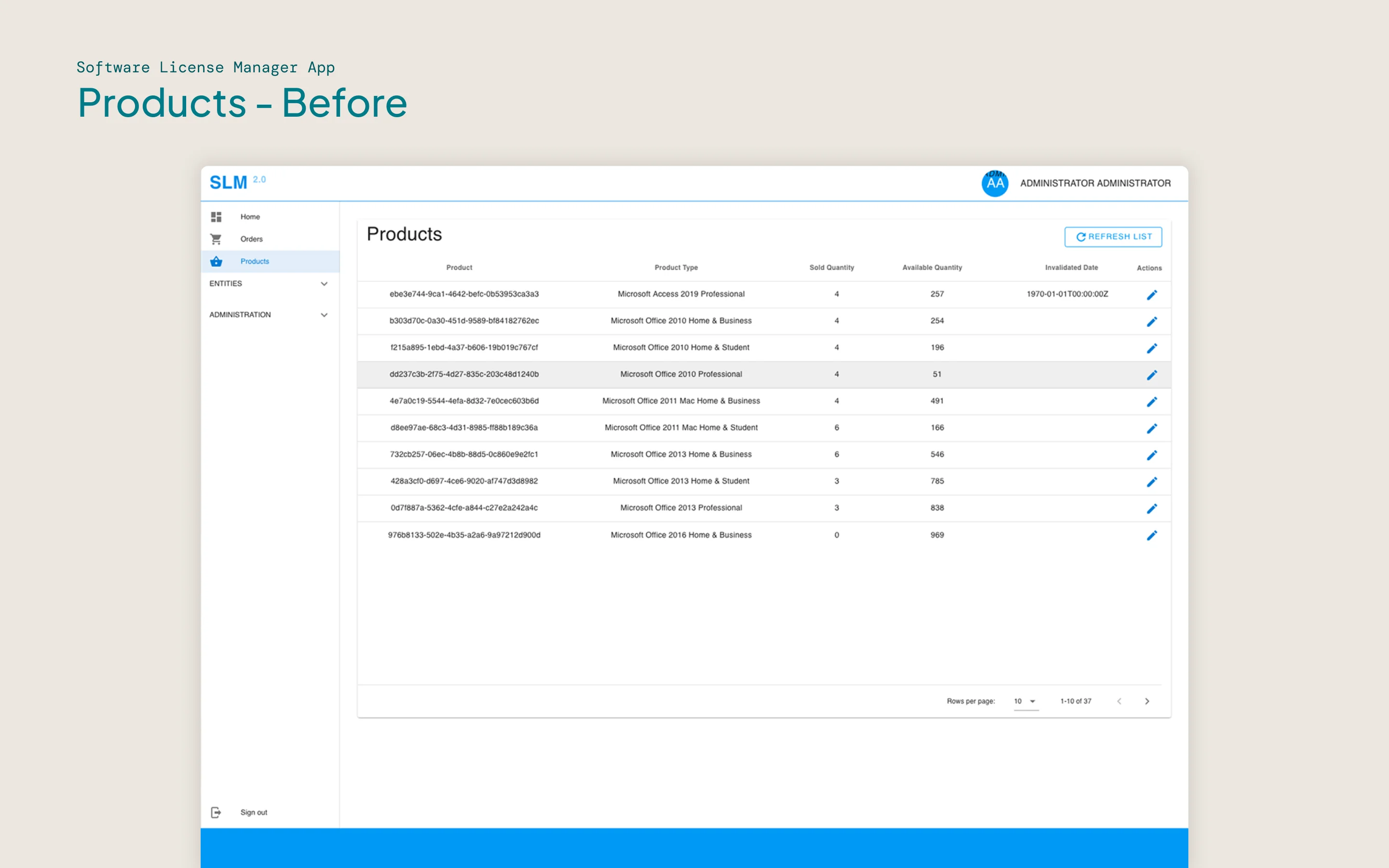1389x868 pixels.
Task: Go to the next page of products
Action: pyautogui.click(x=1147, y=701)
